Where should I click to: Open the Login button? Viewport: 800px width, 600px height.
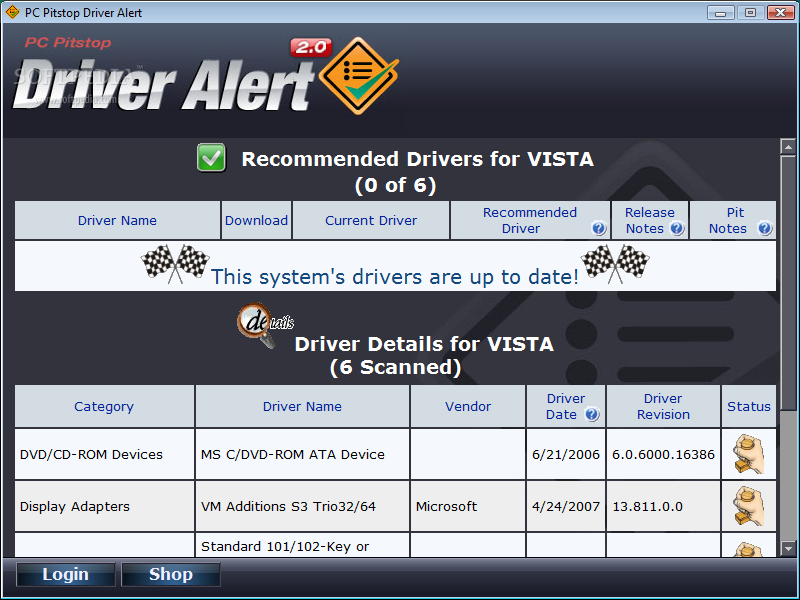click(x=66, y=574)
